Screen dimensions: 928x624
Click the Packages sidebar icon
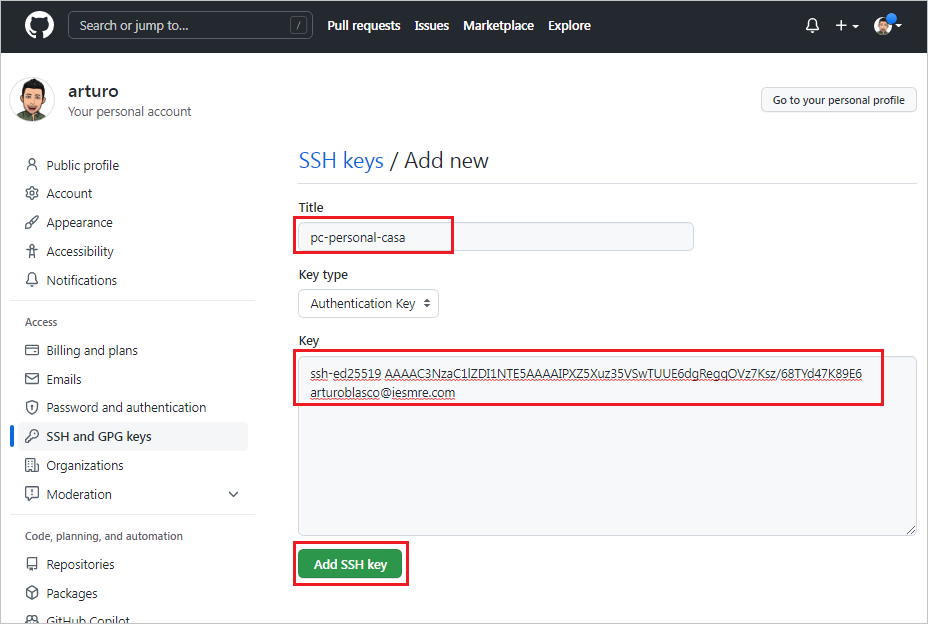click(x=33, y=593)
